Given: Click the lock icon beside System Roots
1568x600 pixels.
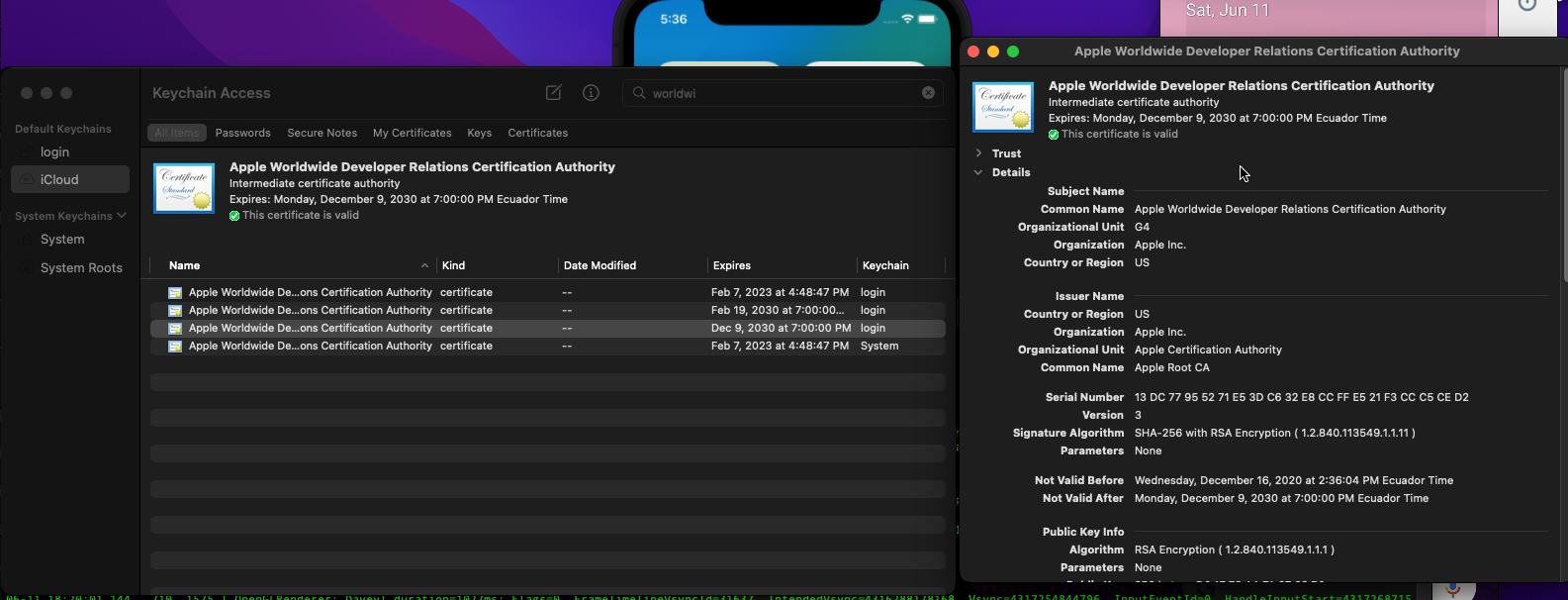Looking at the screenshot, I should pos(28,268).
